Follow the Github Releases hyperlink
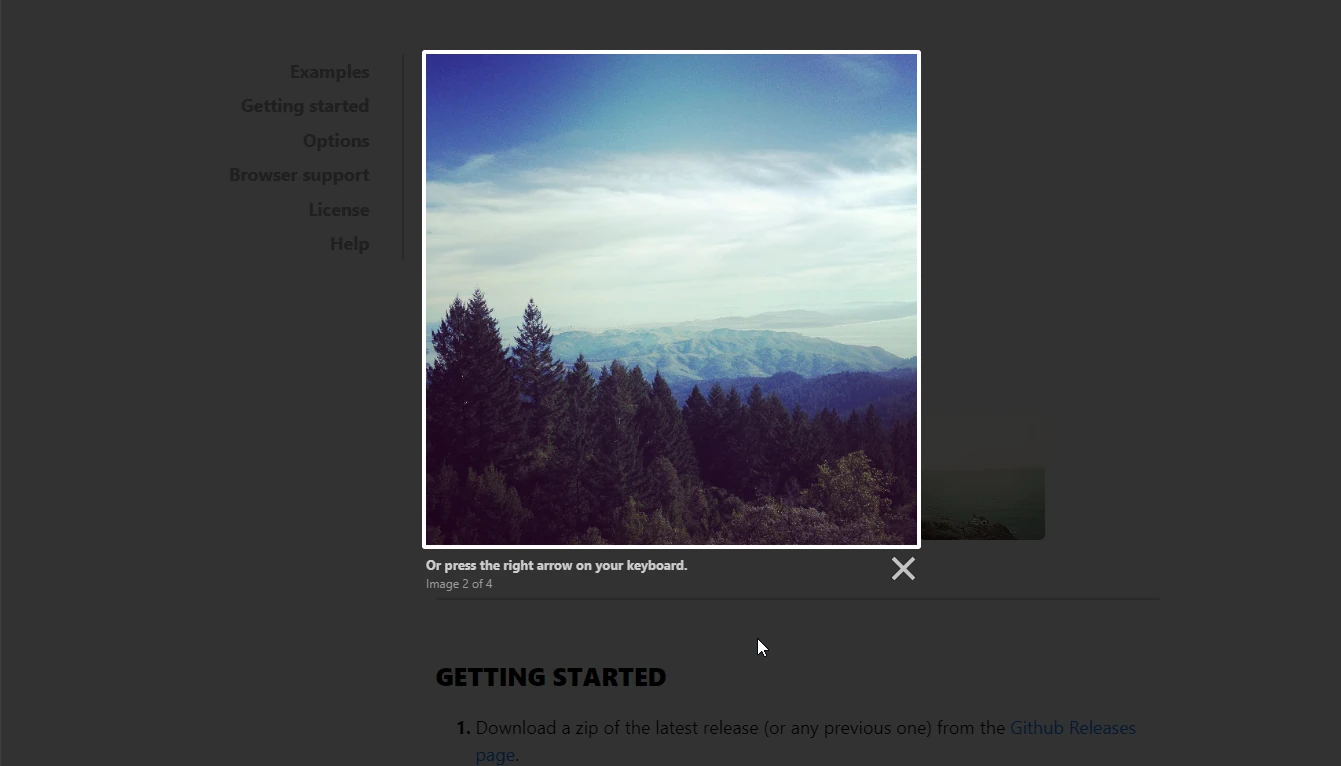This screenshot has height=766, width=1341. coord(1073,727)
